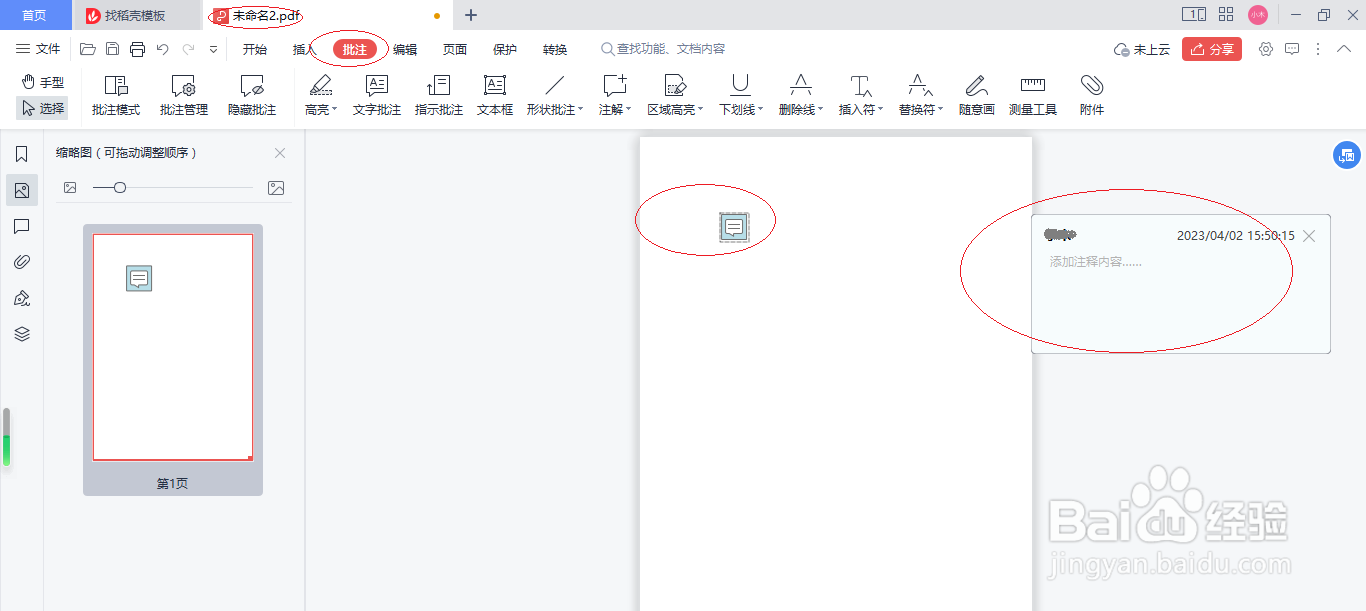Open the bookmarks sidebar panel
The image size is (1366, 611).
pos(22,154)
